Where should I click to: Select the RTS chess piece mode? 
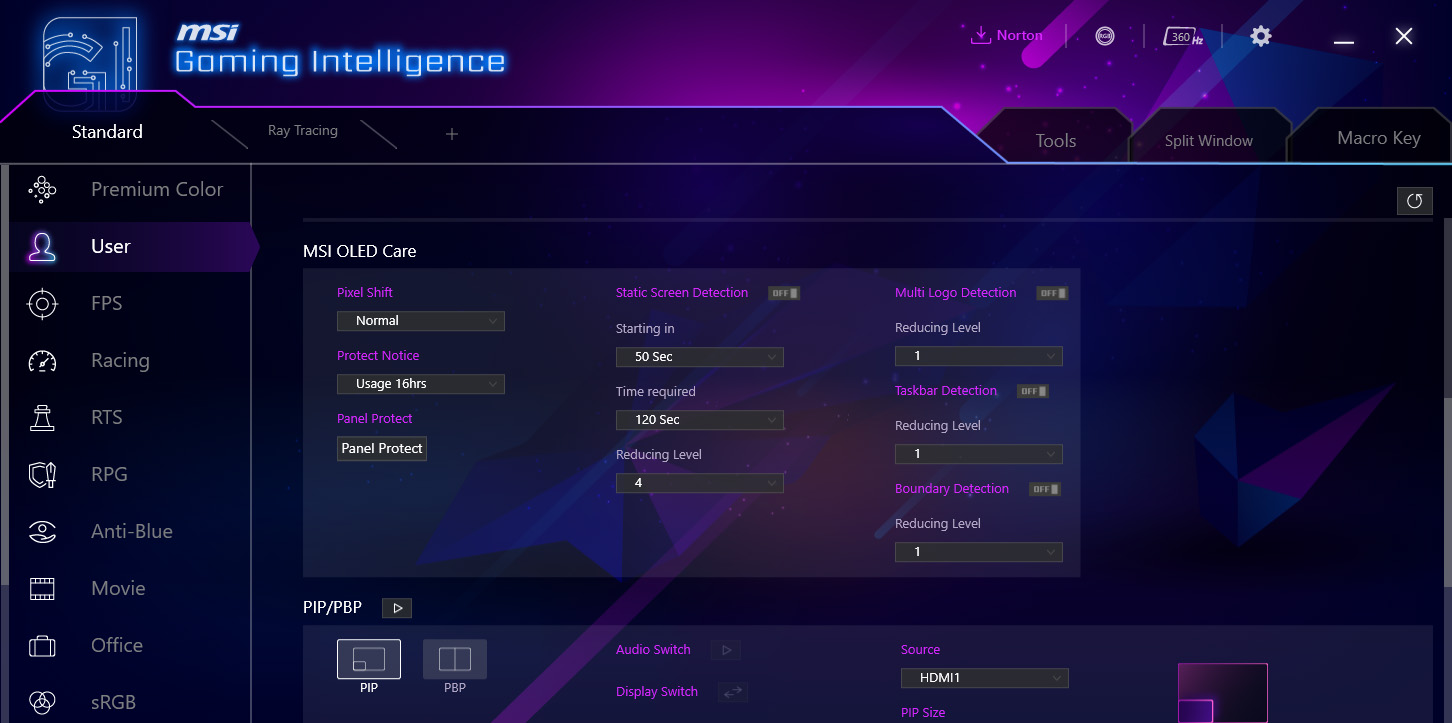tap(130, 417)
